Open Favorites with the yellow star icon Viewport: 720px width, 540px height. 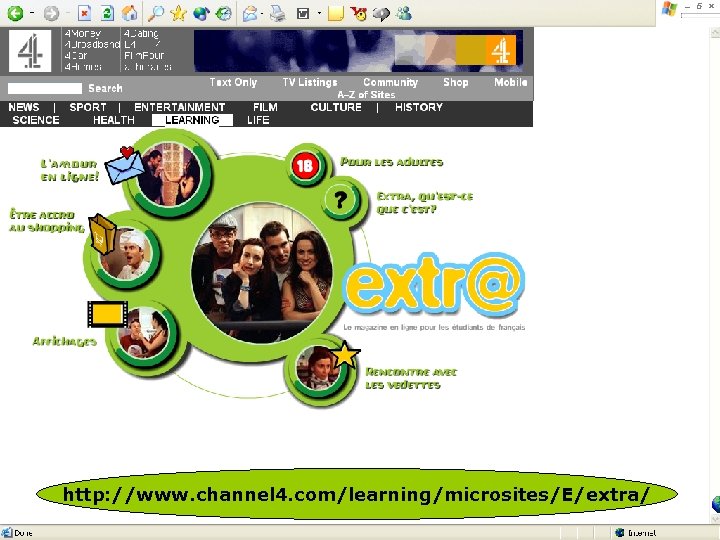(x=178, y=14)
